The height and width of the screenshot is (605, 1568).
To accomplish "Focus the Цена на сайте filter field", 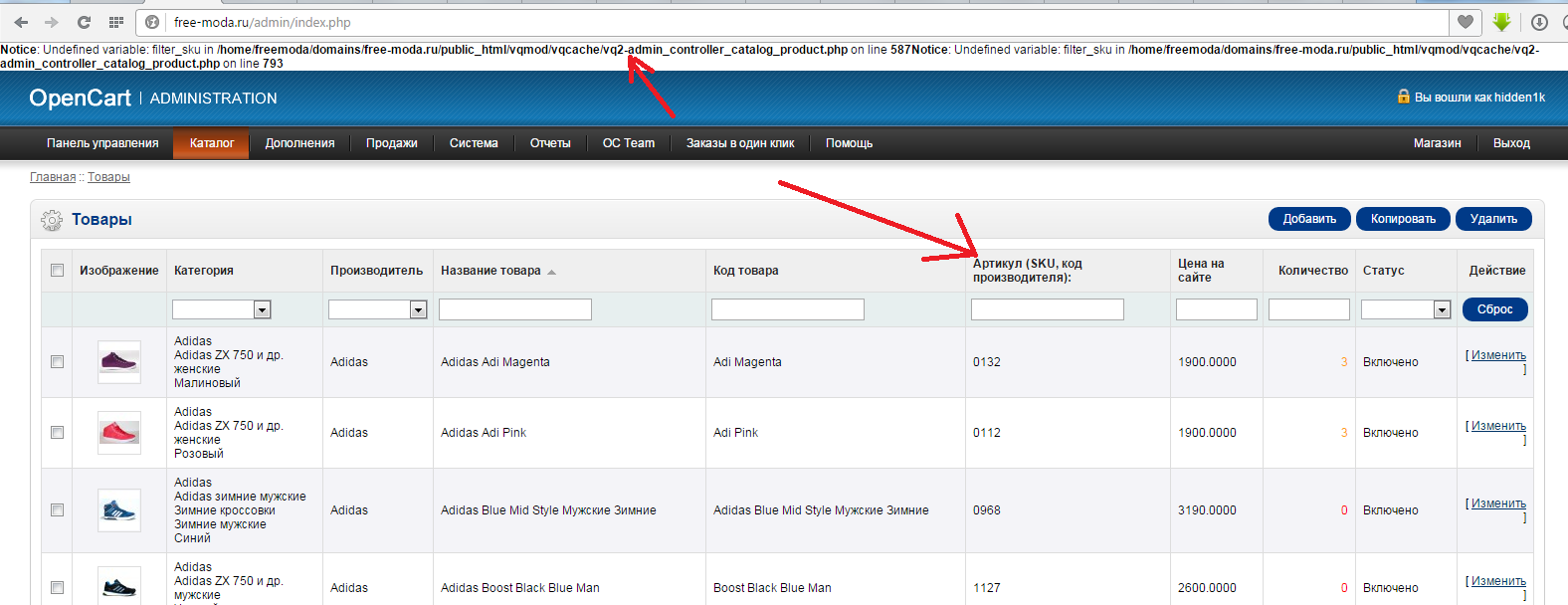I will [1217, 309].
